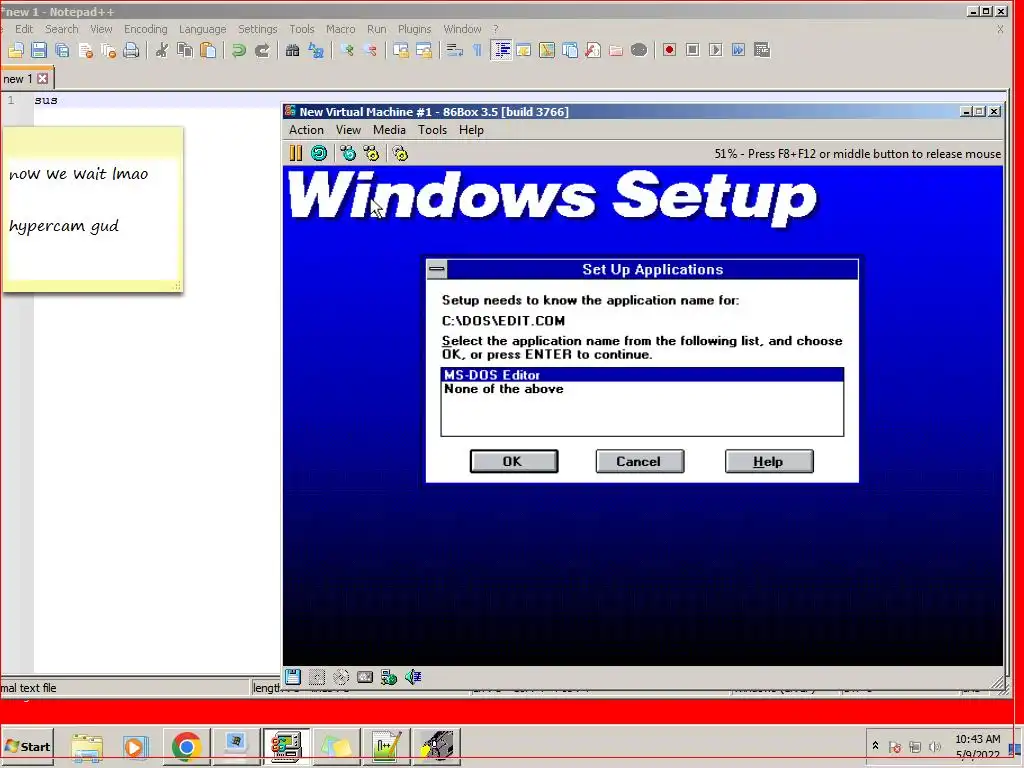Click Notepad++ Zoom In toolbar icon
1024x768 pixels.
coord(347,50)
